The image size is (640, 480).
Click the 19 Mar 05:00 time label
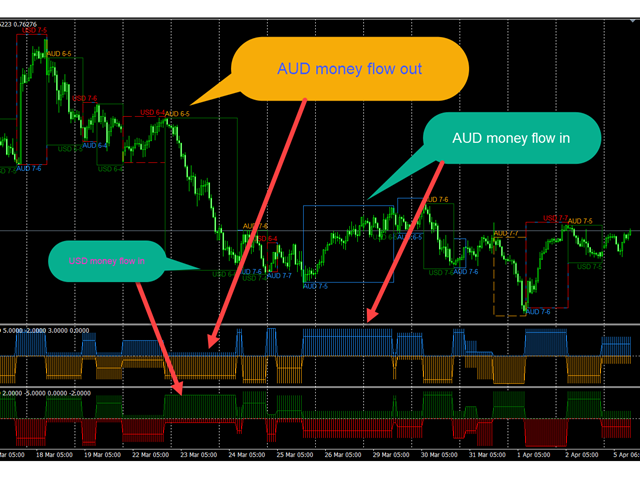102,455
